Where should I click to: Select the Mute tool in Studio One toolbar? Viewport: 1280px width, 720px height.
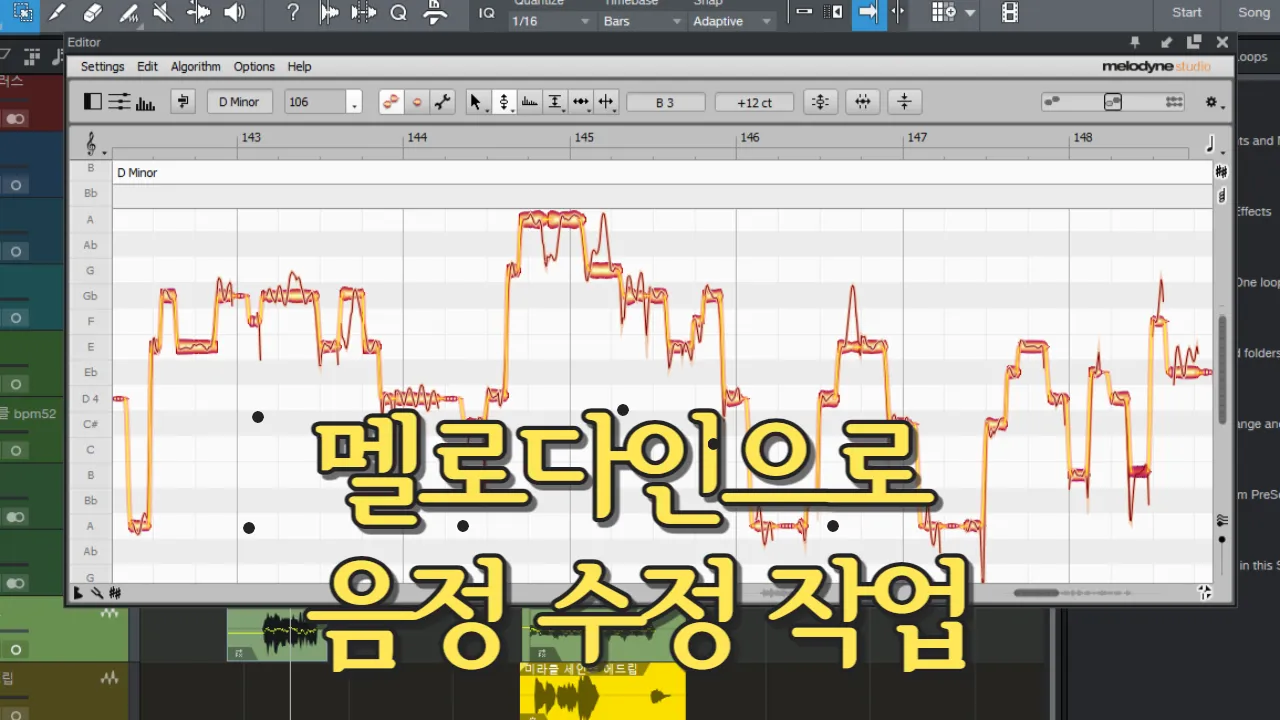click(162, 12)
